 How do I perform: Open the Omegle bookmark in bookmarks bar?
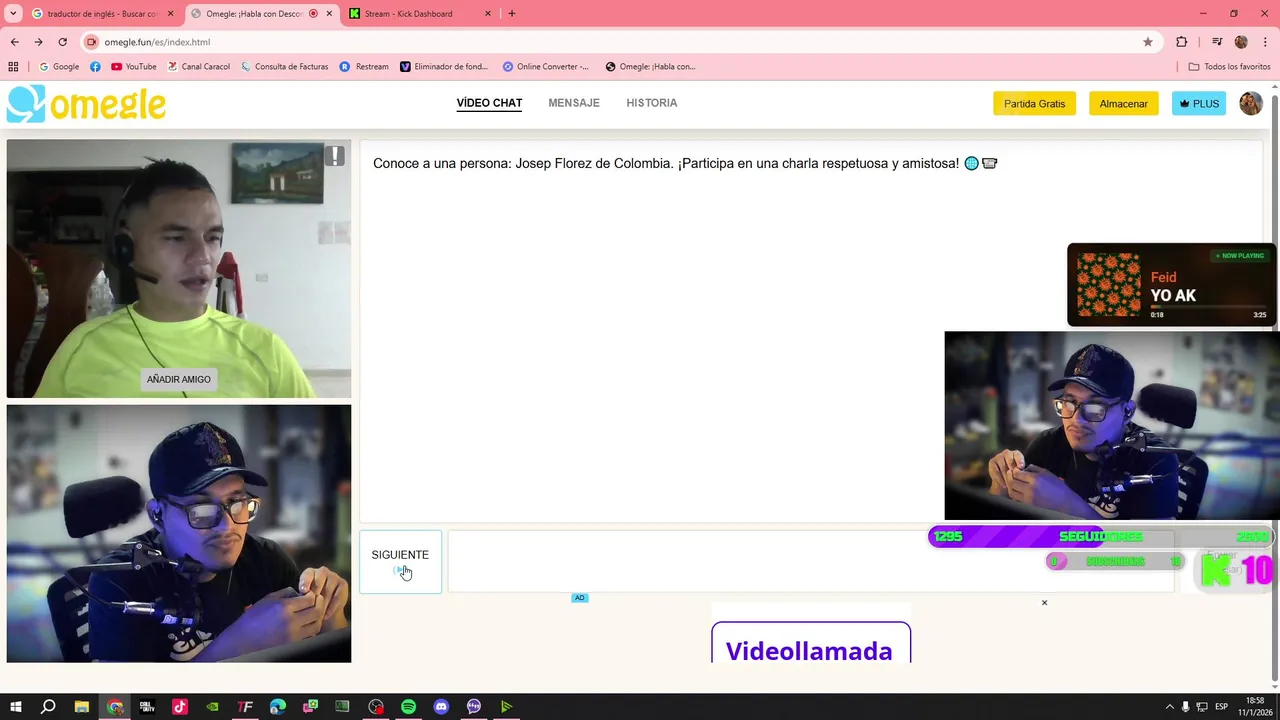pyautogui.click(x=650, y=67)
